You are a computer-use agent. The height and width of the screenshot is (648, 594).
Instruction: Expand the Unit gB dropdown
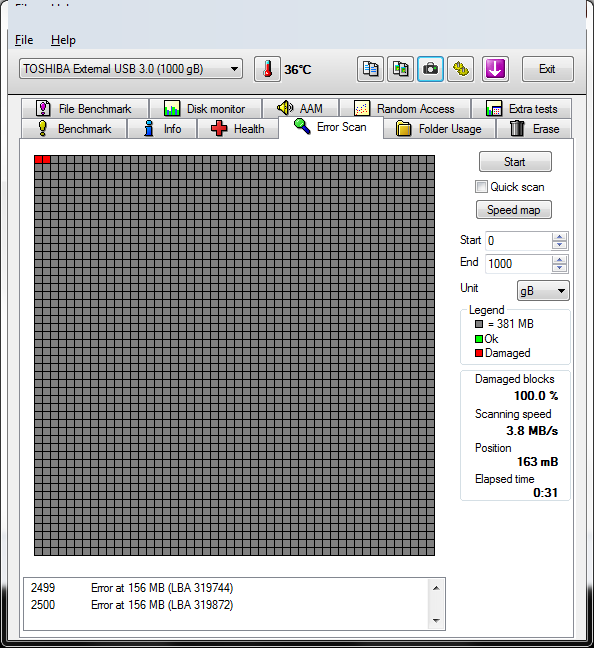[x=543, y=291]
